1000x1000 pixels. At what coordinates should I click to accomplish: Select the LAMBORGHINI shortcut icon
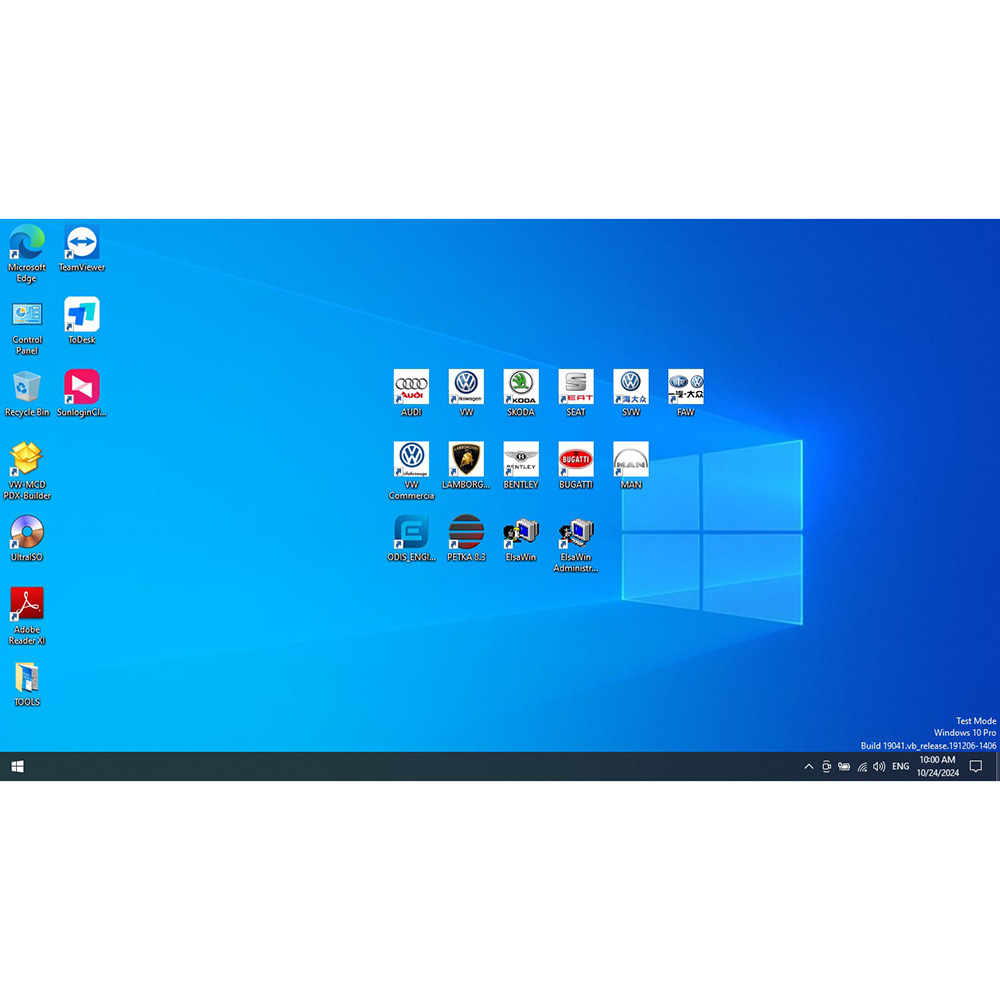(x=466, y=466)
